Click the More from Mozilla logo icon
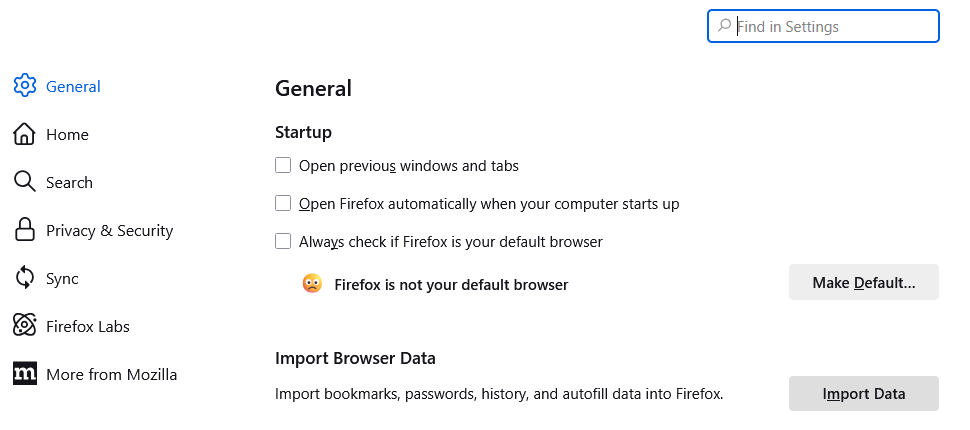Screen dimensions: 970x430 click(x=25, y=374)
